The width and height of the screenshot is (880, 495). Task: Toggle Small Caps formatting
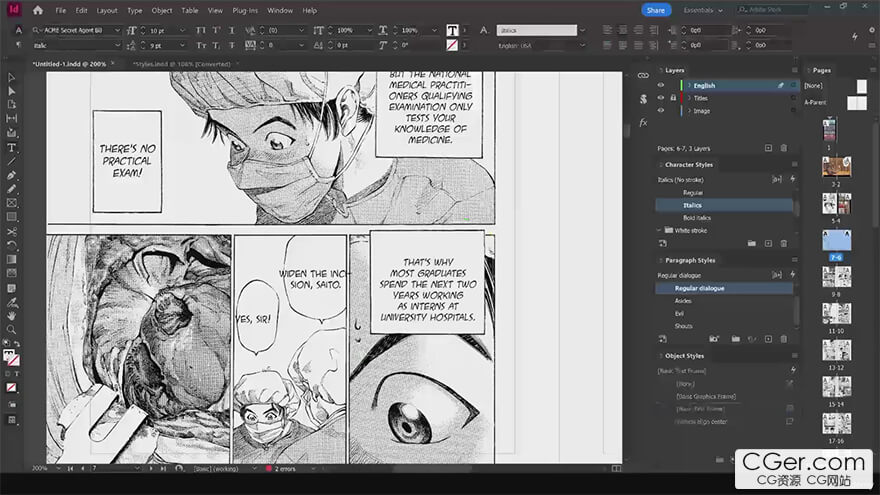(x=201, y=45)
